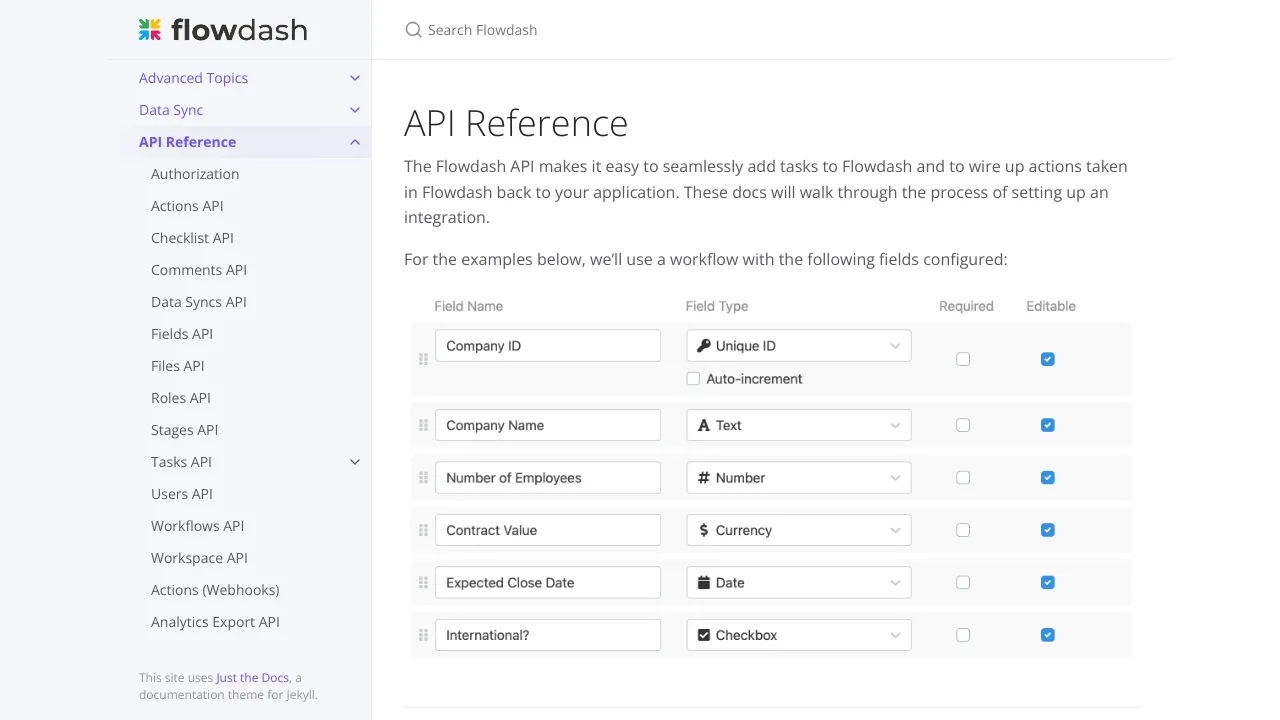Open Roles API in the sidebar
1280x720 pixels.
pyautogui.click(x=181, y=398)
